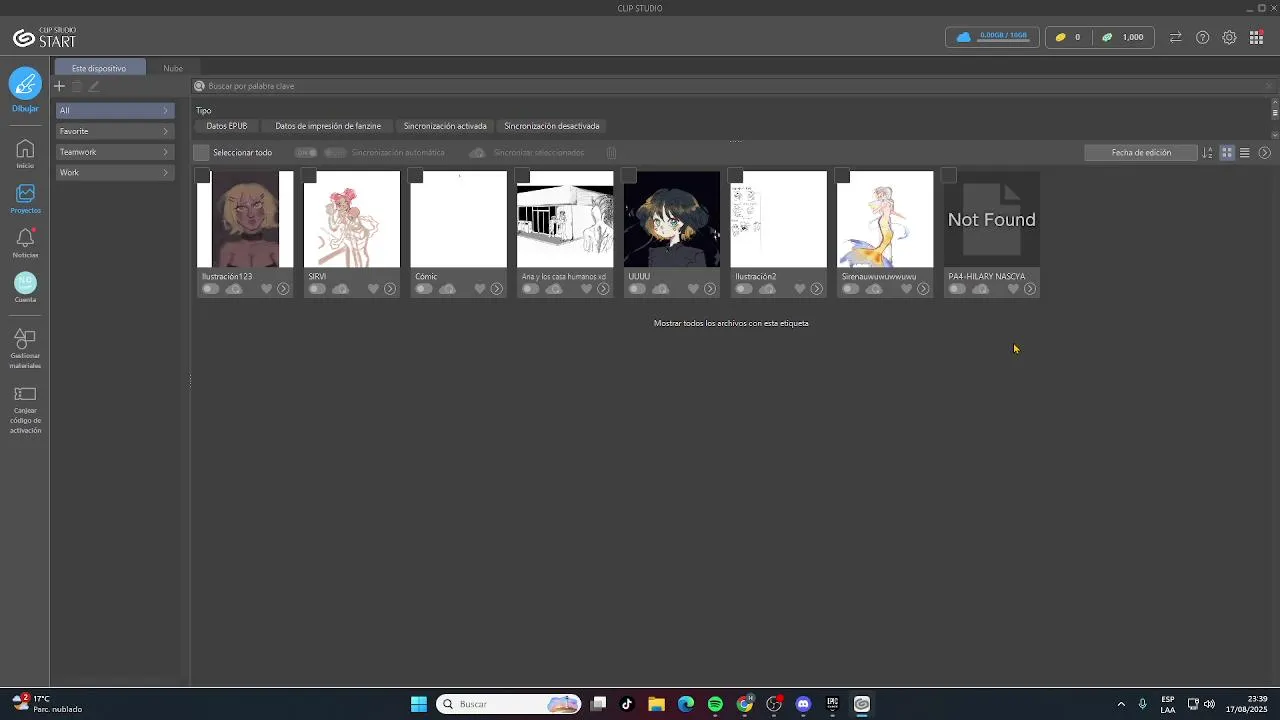Toggle ascending/descending sort order icon
This screenshot has height=720, width=1280.
click(1207, 153)
